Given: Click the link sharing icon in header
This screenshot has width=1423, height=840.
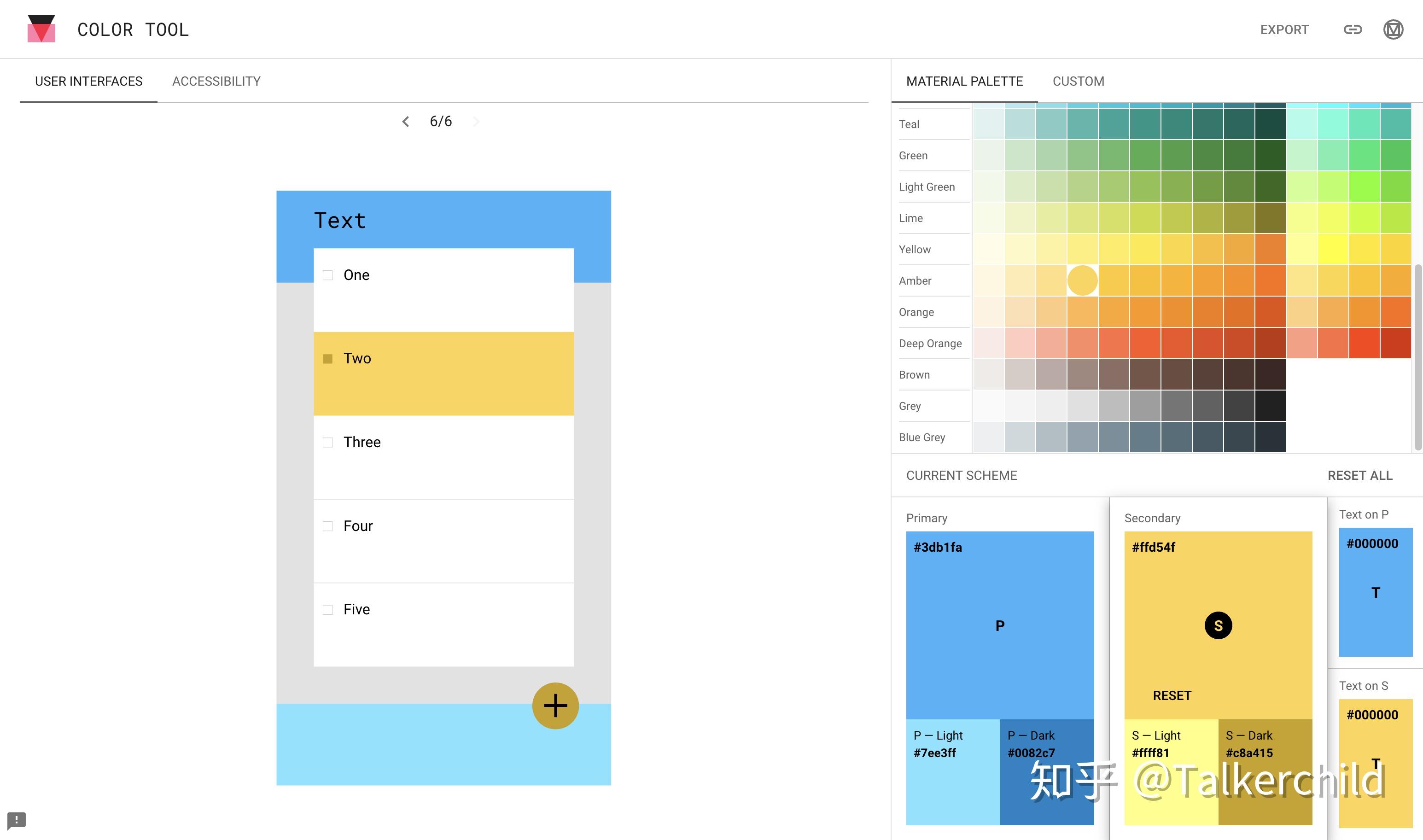Looking at the screenshot, I should tap(1353, 29).
